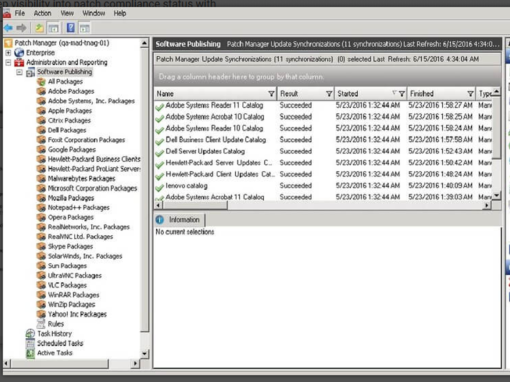This screenshot has height=382, width=510.
Task: Open the Window menu
Action: (94, 13)
